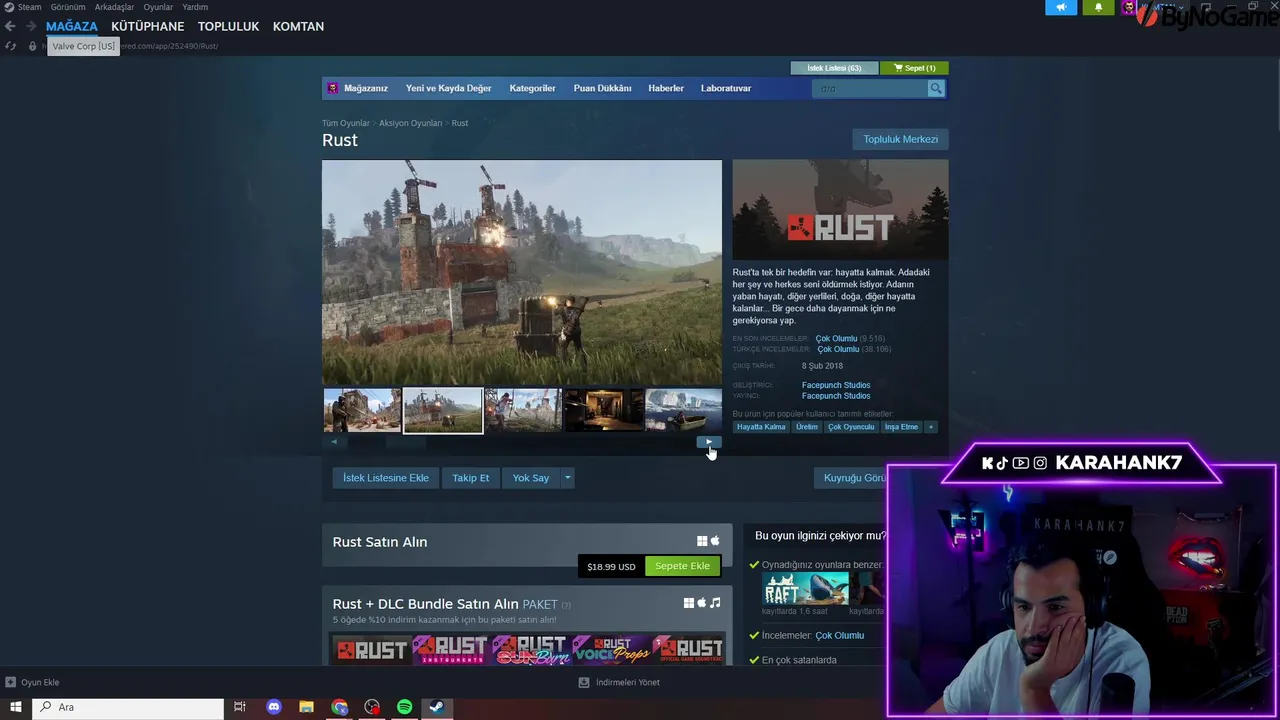Click the Çok Olumlu recent reviews link
1280x720 pixels.
[x=836, y=339]
